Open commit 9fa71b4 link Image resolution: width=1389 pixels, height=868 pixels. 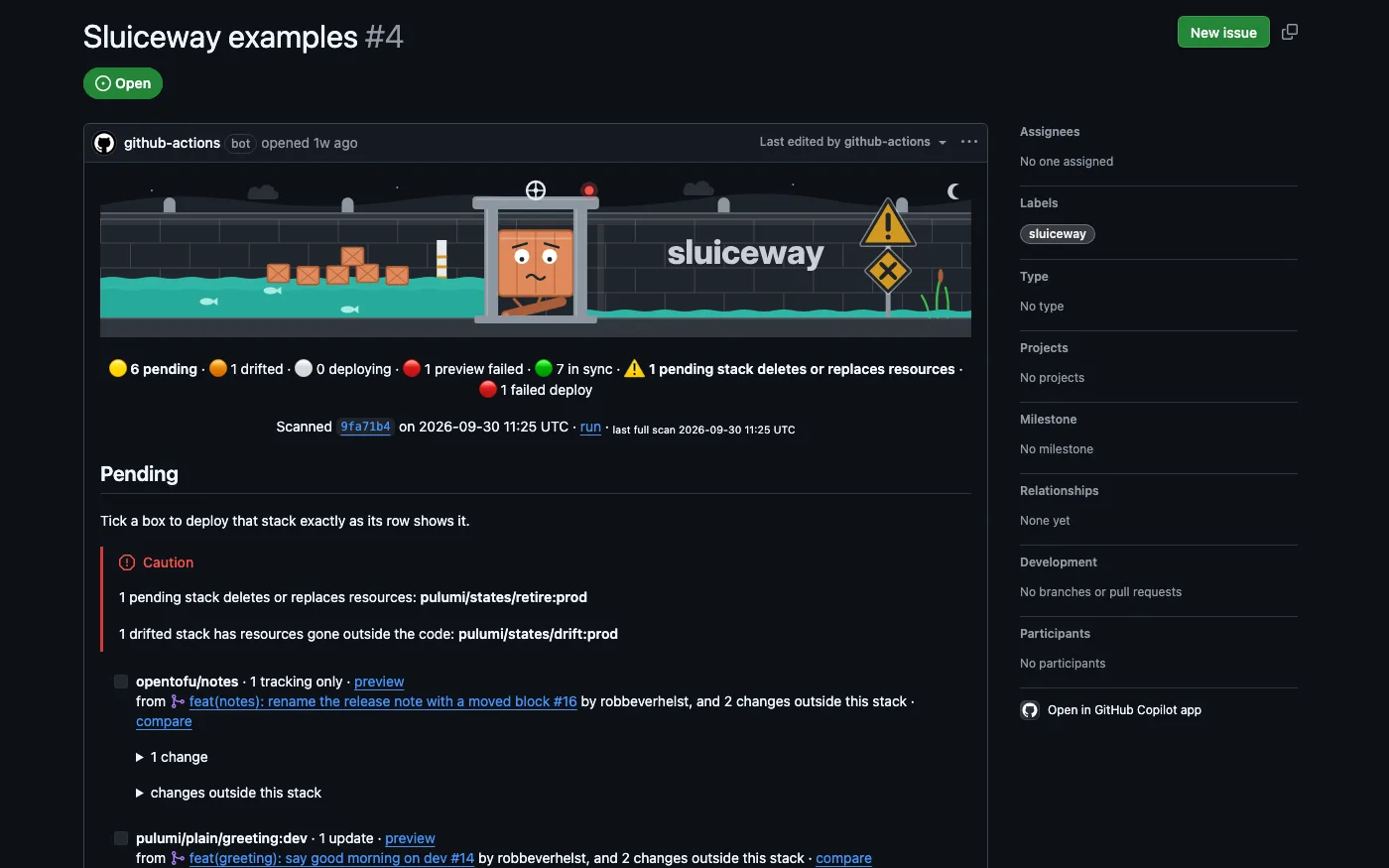pos(365,427)
